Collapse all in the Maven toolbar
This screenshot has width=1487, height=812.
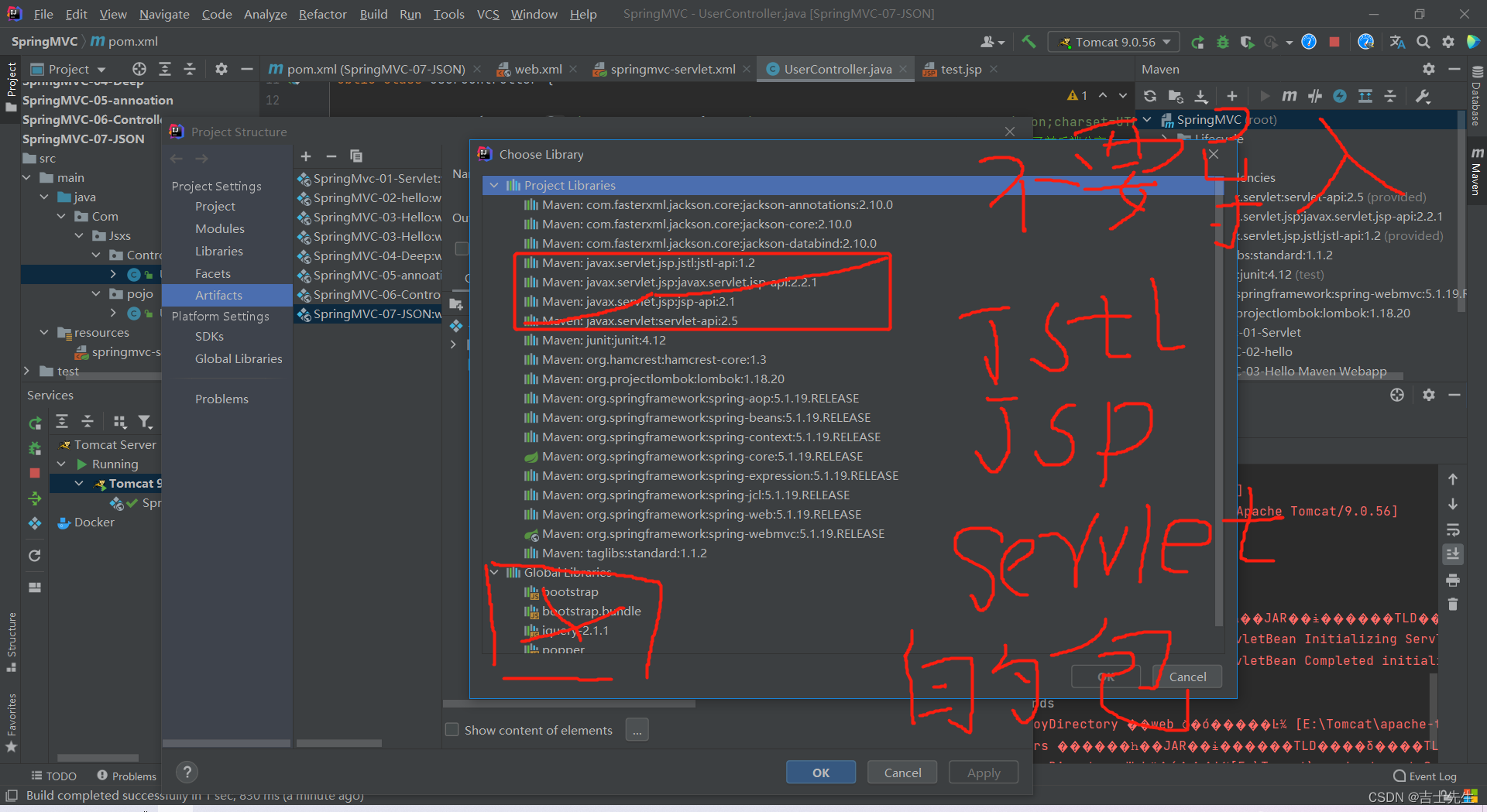click(x=1390, y=96)
